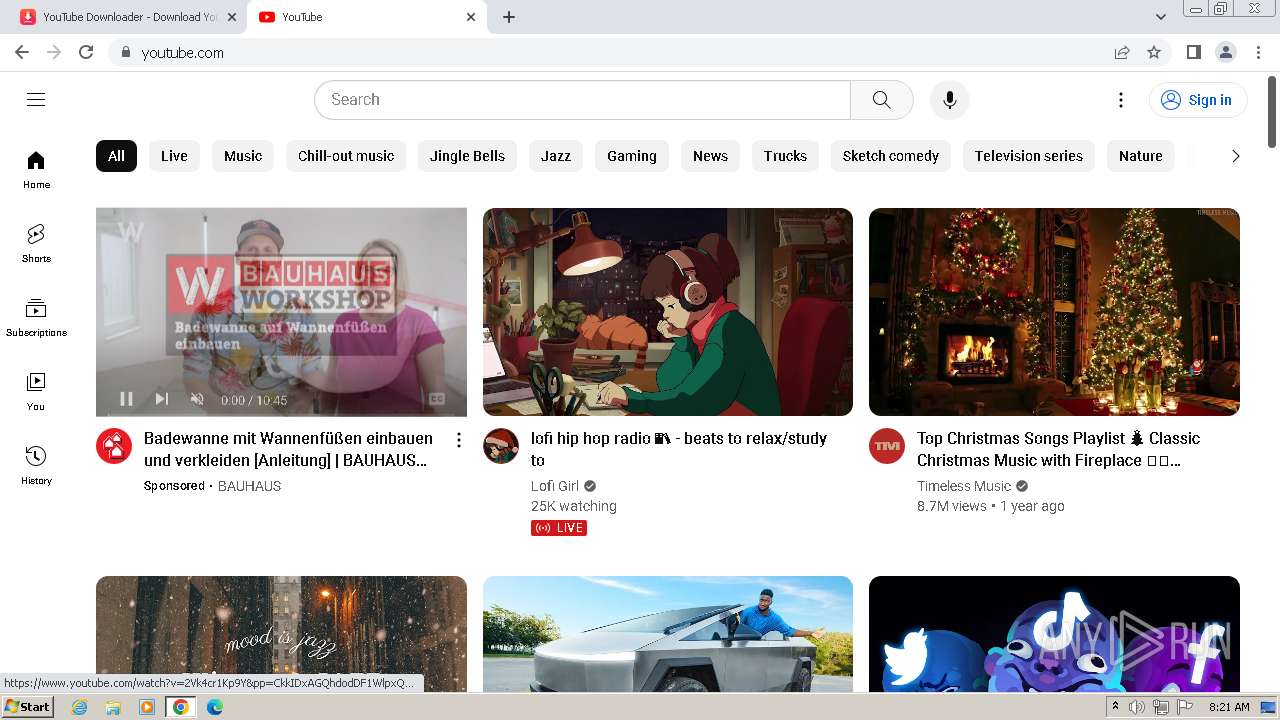Toggle Chrome side panel
The width and height of the screenshot is (1280, 720).
pos(1193,52)
